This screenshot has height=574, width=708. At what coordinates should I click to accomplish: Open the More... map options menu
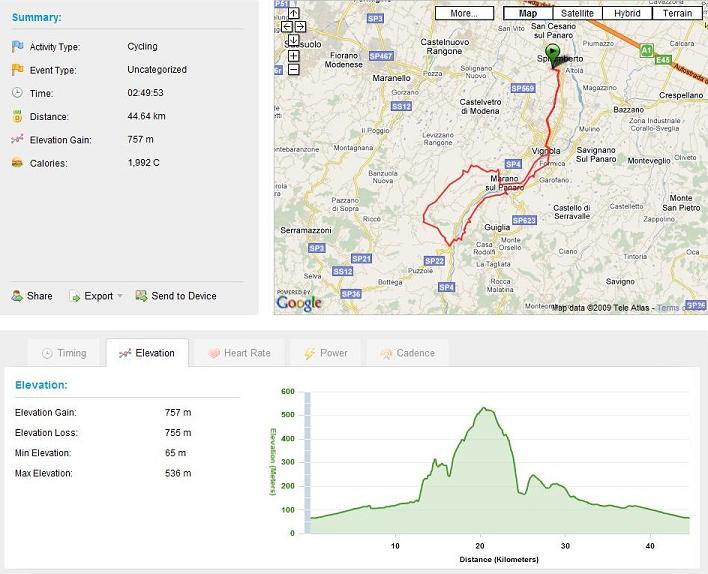pos(464,13)
